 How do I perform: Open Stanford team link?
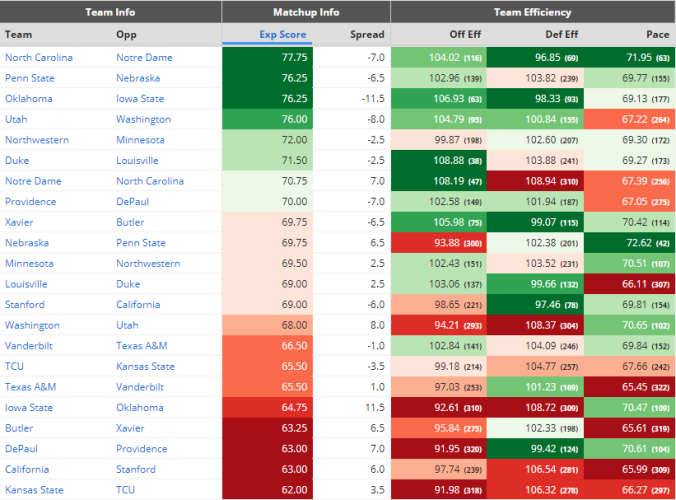[25, 305]
